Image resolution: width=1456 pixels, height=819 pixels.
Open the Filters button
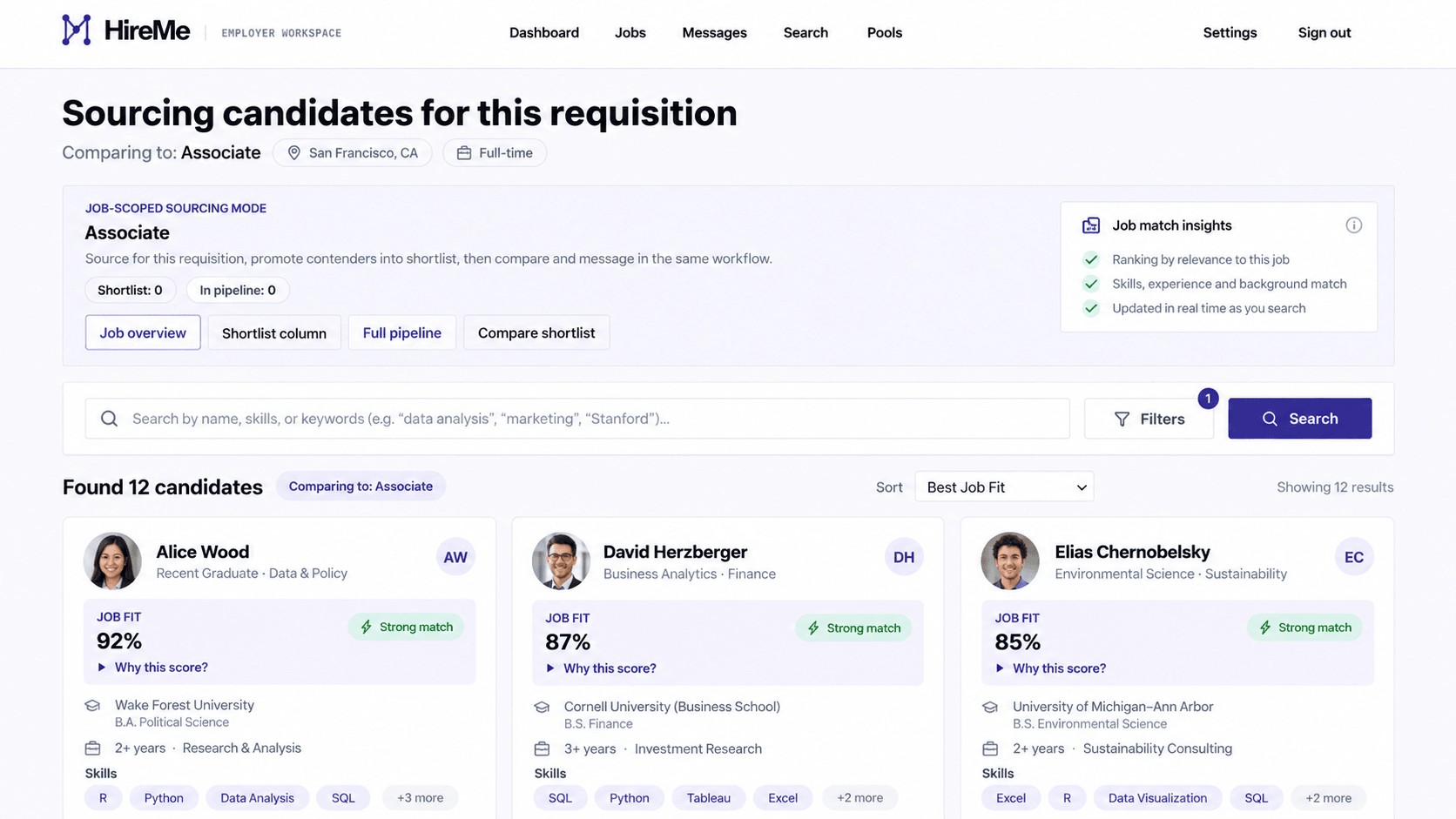(x=1149, y=419)
